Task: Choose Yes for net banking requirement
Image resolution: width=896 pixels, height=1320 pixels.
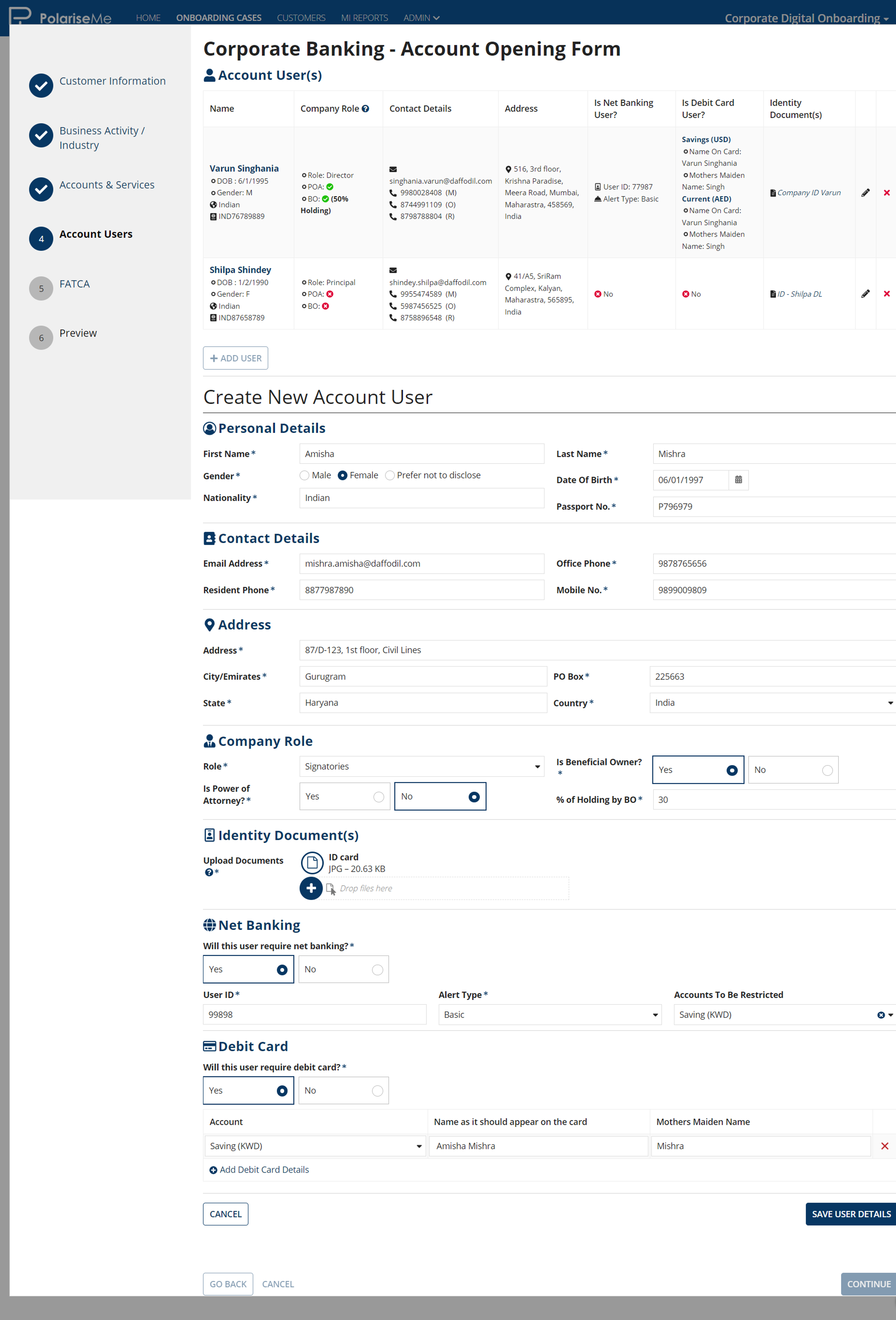Action: point(248,970)
